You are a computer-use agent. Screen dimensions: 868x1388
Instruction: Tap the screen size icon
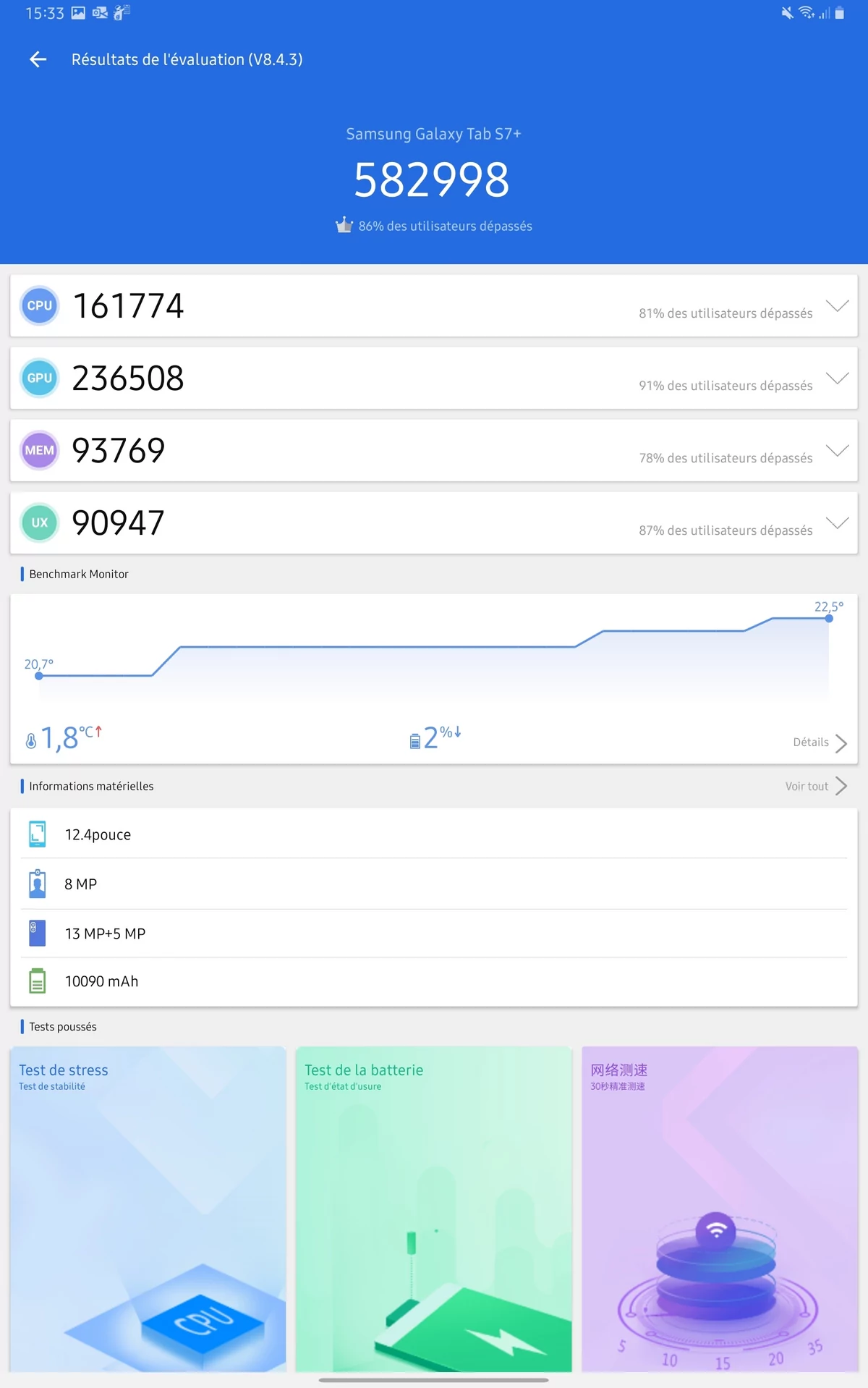tap(38, 834)
